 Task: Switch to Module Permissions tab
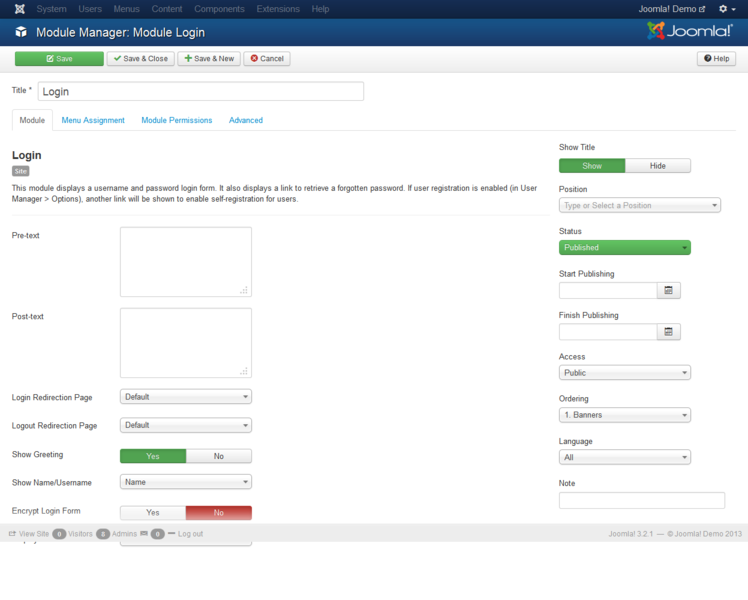pyautogui.click(x=177, y=120)
